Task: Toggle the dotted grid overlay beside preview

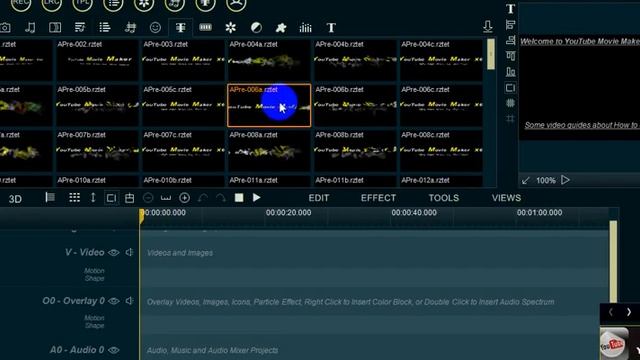Action: tap(511, 103)
